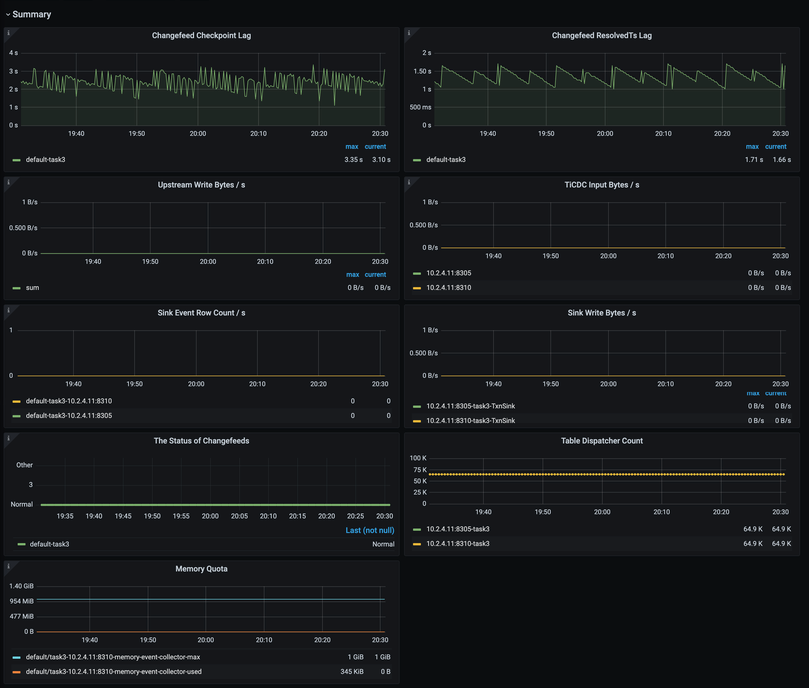The height and width of the screenshot is (688, 809).
Task: Sort Checkpoint Lag legend by max column
Action: 351,147
